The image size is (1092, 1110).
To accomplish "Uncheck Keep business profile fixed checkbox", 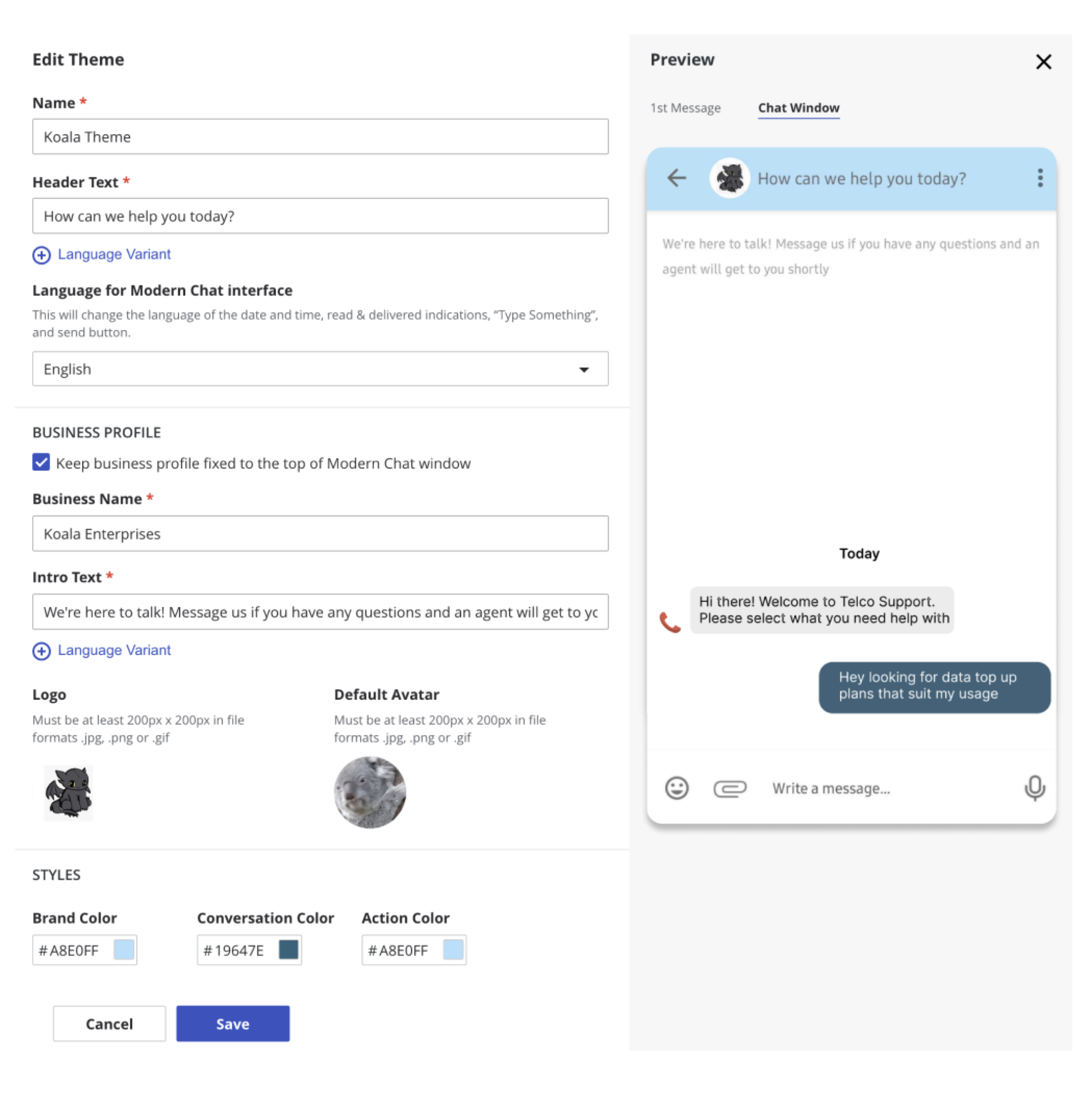I will click(41, 462).
